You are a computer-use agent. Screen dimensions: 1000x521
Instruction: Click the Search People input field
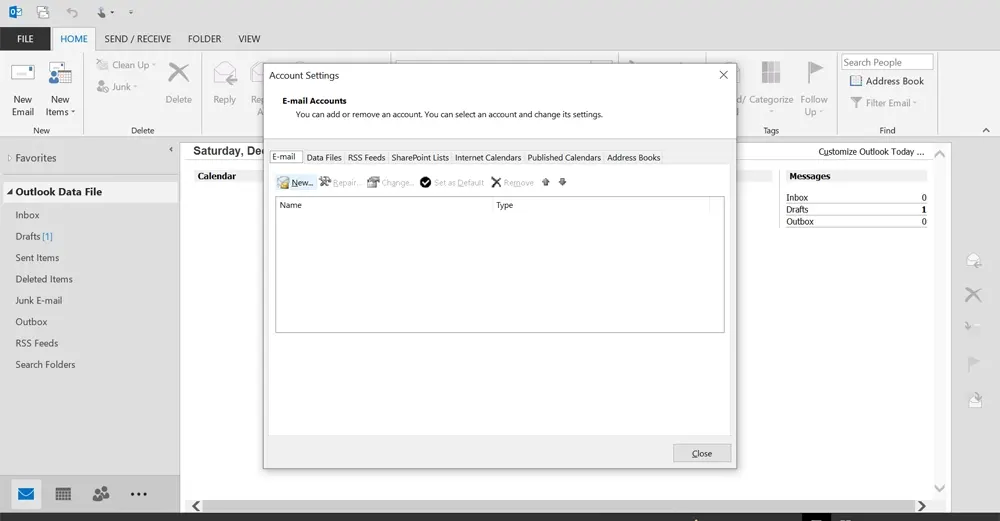click(x=887, y=62)
